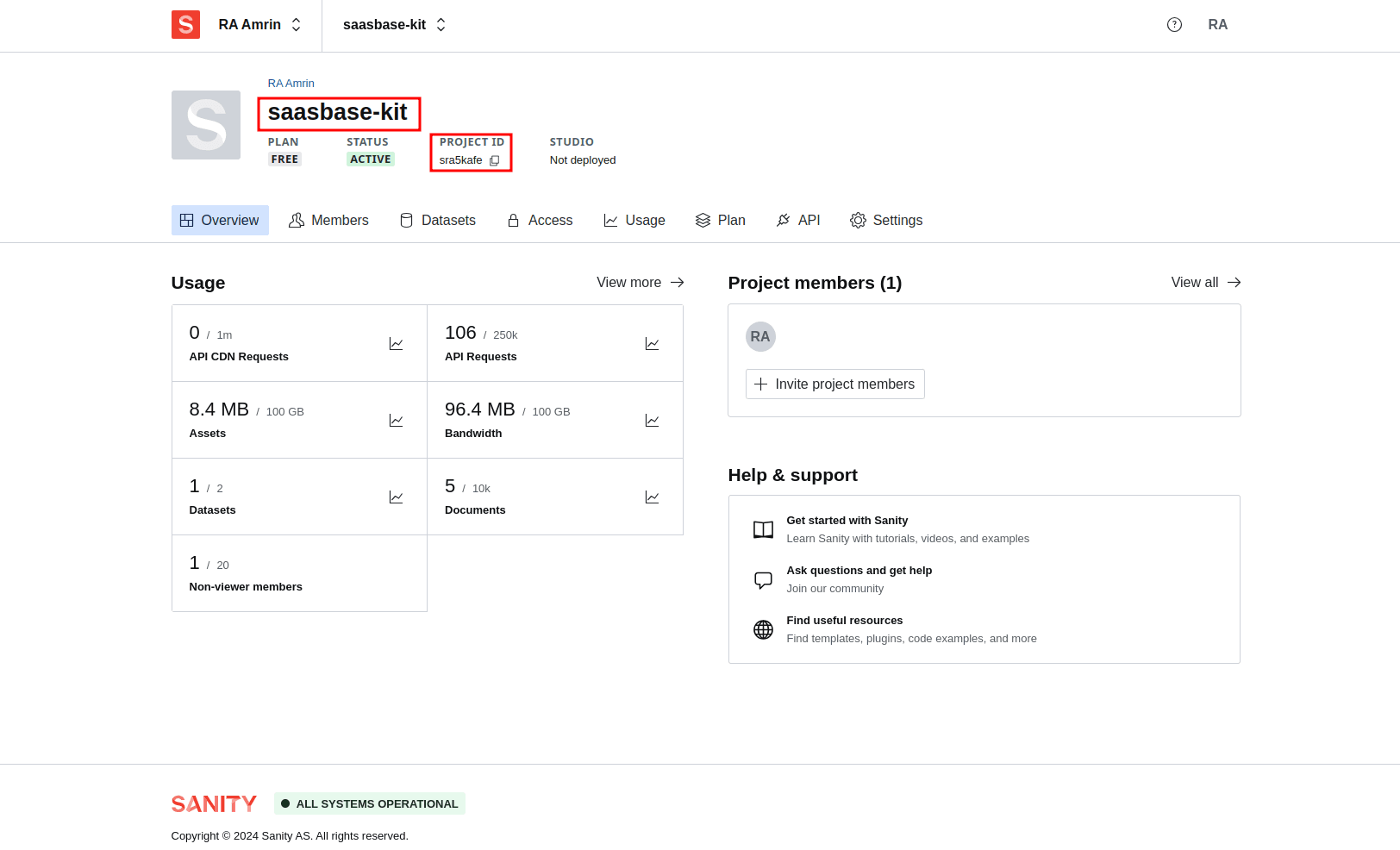
Task: Click the Invite project members button
Action: coord(834,384)
